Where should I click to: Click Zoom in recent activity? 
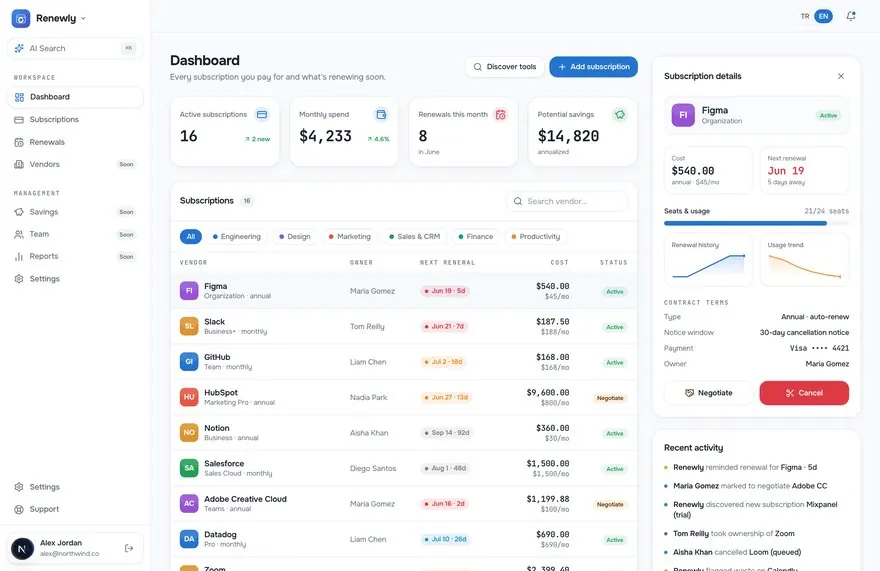(x=785, y=533)
